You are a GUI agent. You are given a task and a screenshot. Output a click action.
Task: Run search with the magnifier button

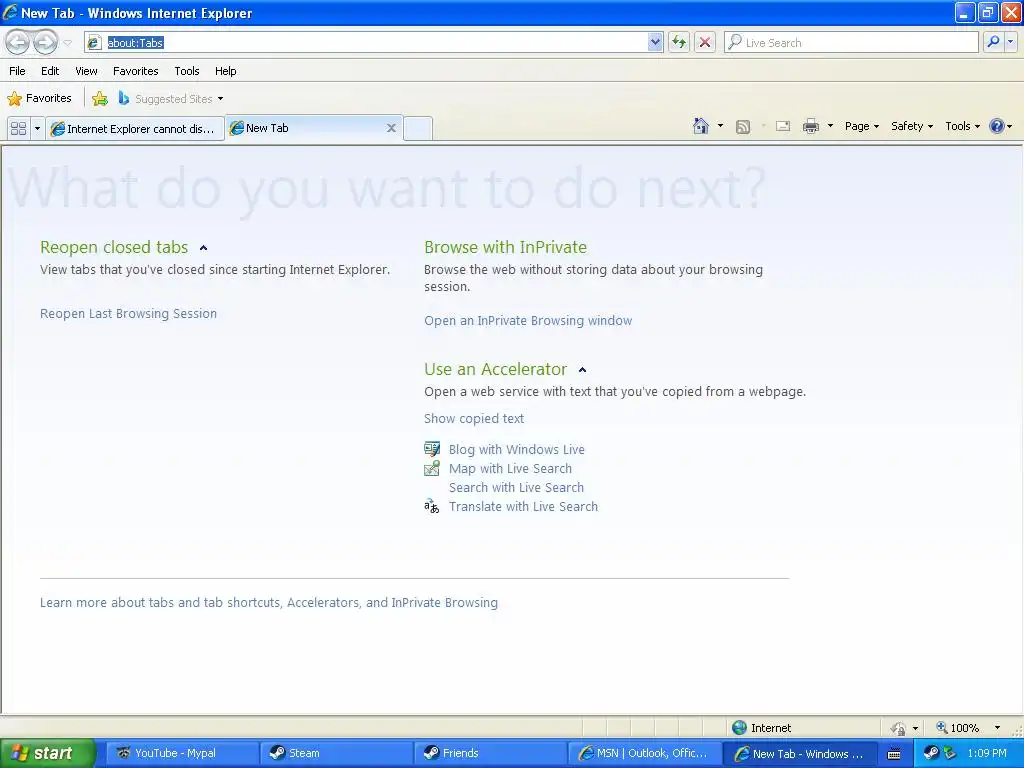coord(993,42)
